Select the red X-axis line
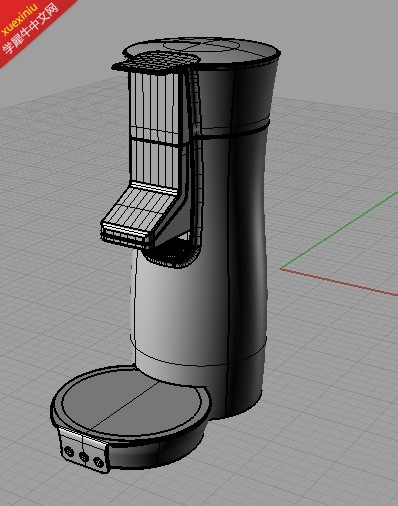Image resolution: width=398 pixels, height=506 pixels. coord(339,282)
